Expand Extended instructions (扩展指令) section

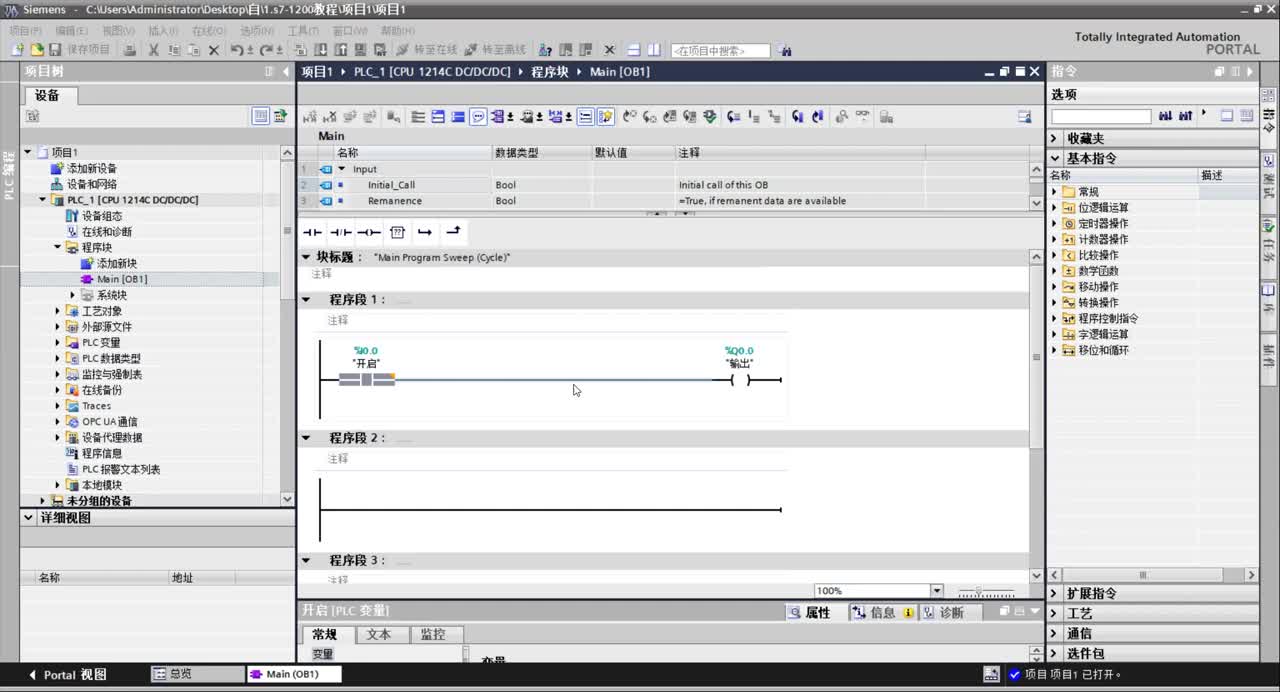pos(1054,593)
